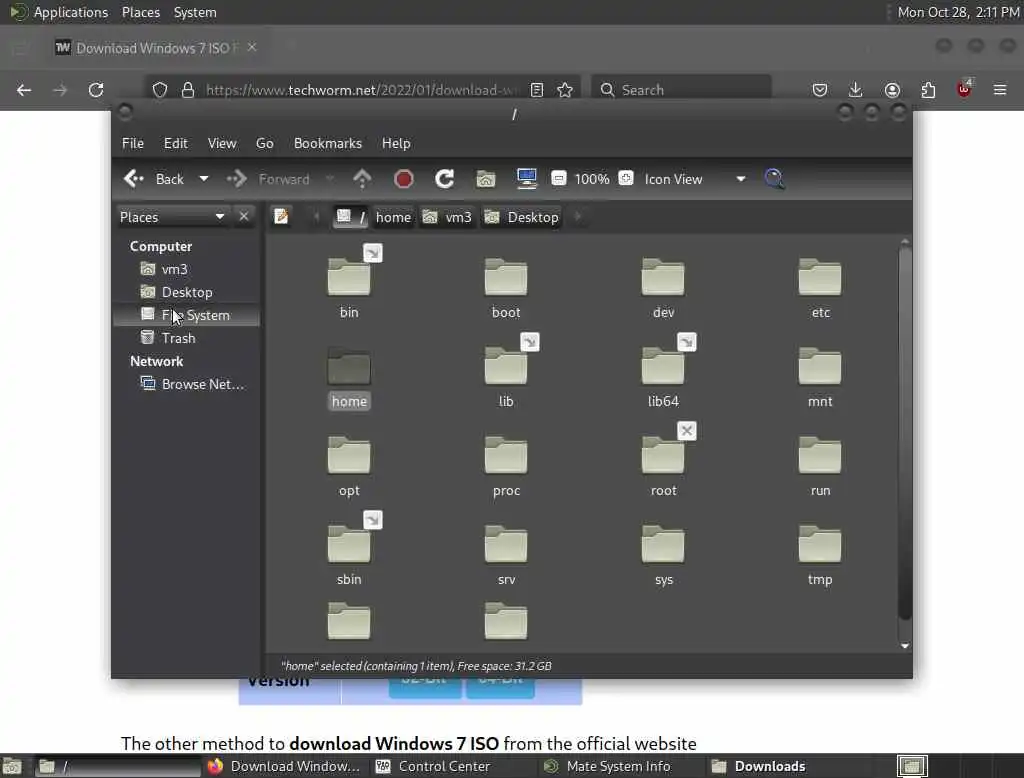The height and width of the screenshot is (778, 1024).
Task: Click the file manager vertical scrollbar
Action: (x=904, y=432)
